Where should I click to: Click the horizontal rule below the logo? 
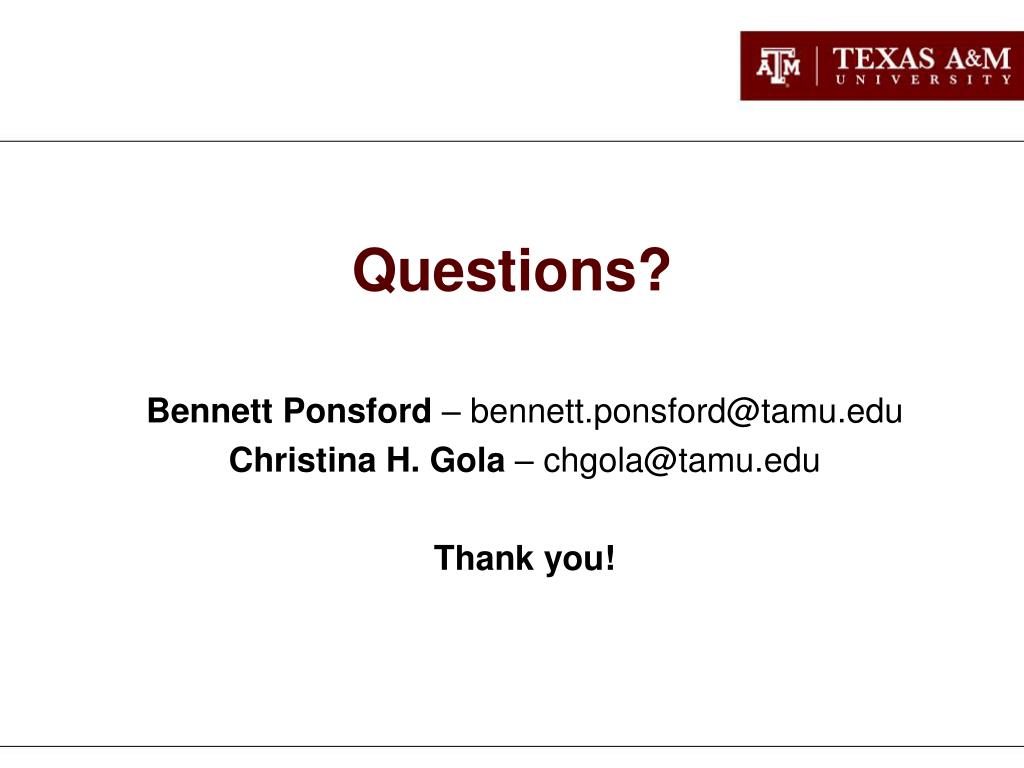[512, 141]
